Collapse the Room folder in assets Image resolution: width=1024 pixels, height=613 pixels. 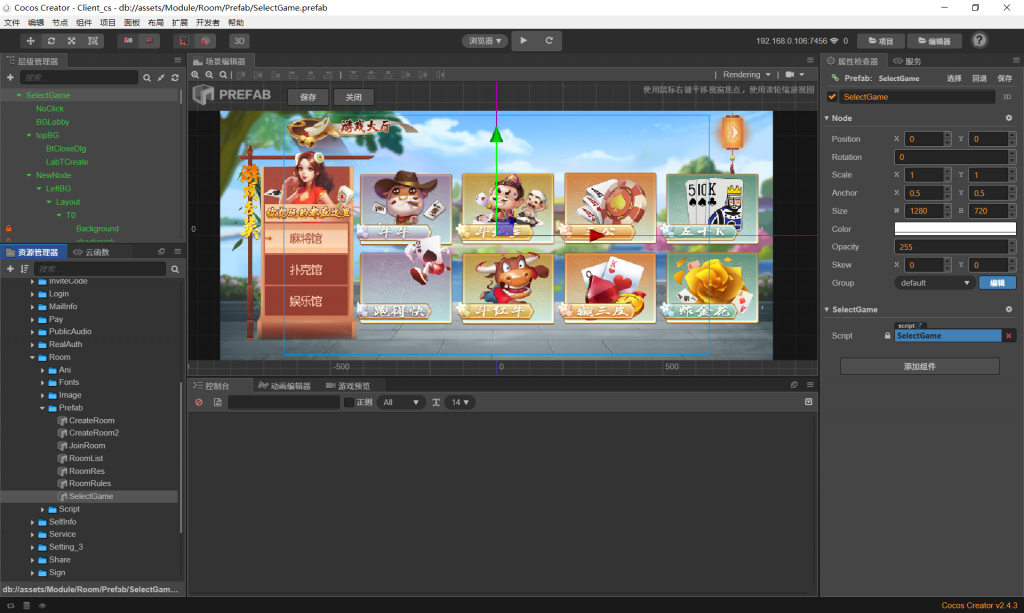[31, 357]
